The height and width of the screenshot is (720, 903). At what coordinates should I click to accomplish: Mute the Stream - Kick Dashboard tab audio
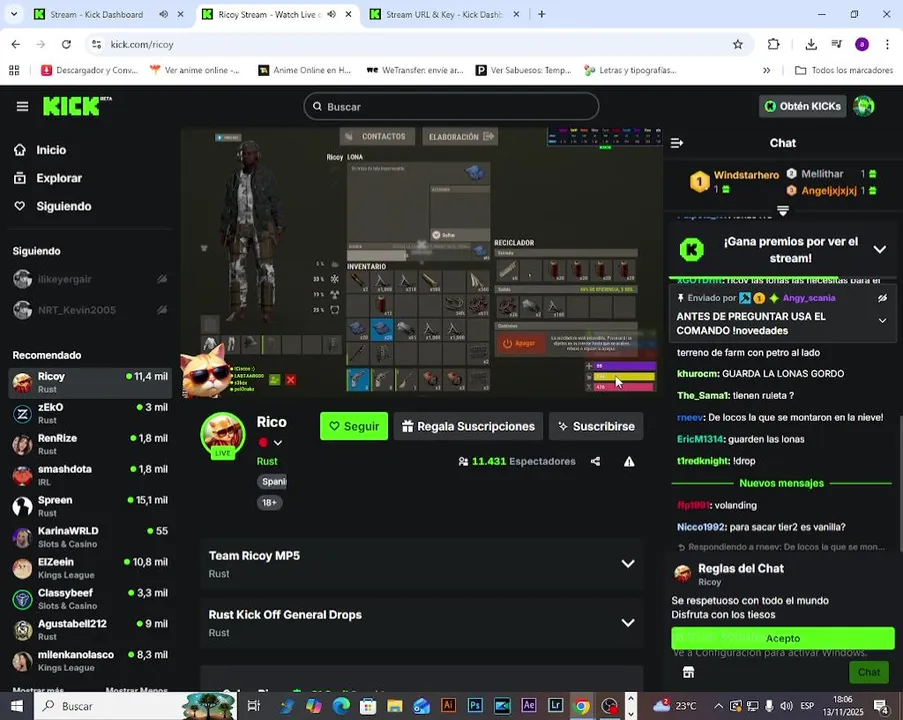[x=164, y=14]
